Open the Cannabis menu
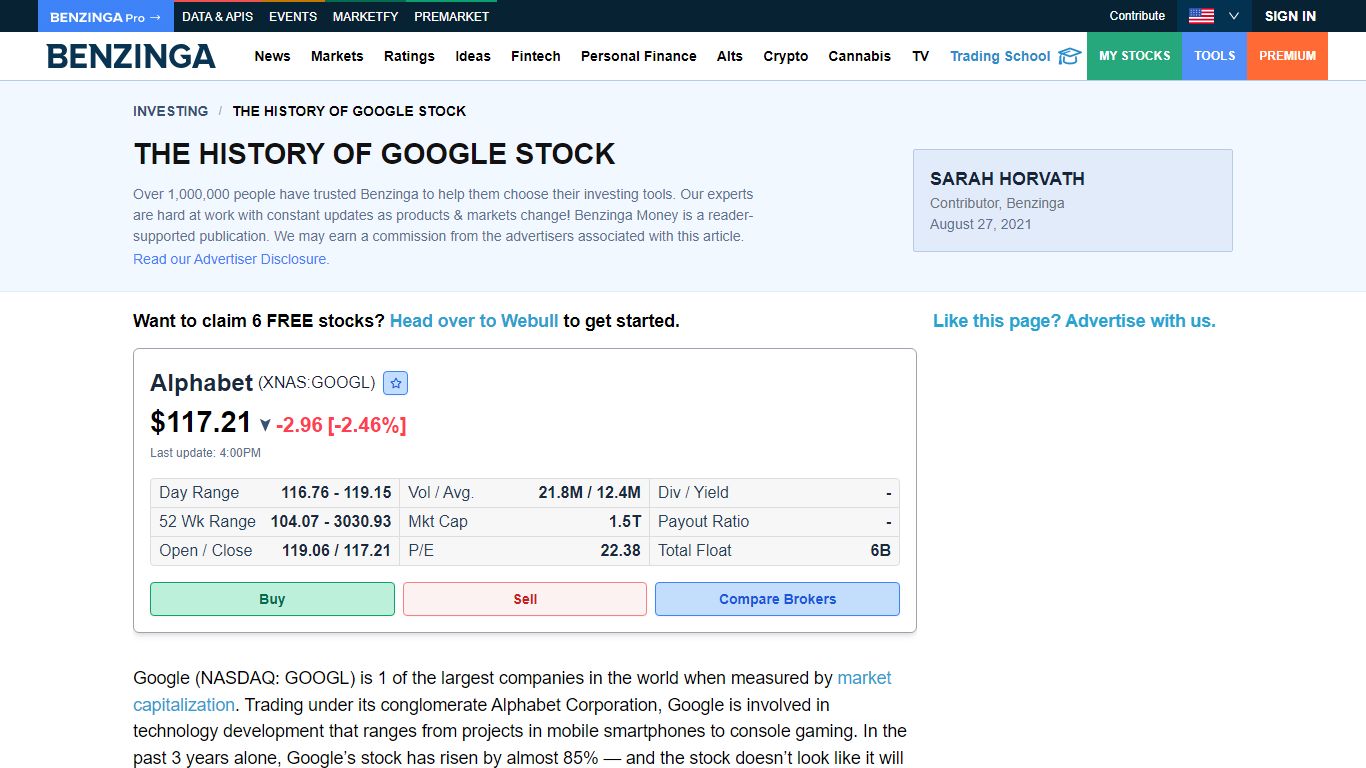Screen dimensions: 1366x768 pyautogui.click(x=860, y=56)
